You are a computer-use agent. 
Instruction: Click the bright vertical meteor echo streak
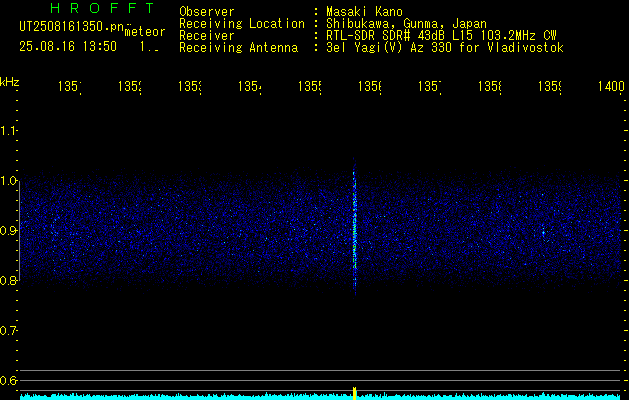354,229
